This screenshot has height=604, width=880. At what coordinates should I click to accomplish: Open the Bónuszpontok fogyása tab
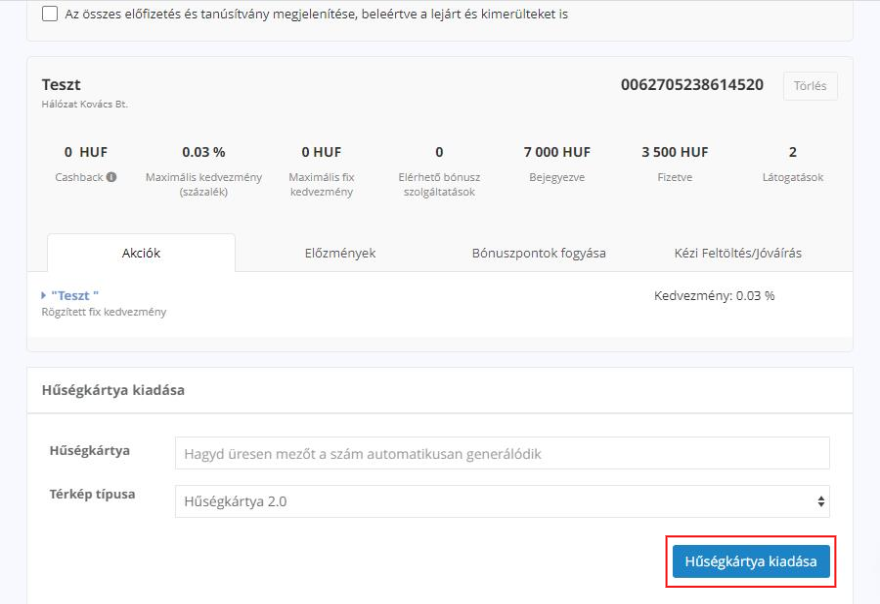point(539,253)
